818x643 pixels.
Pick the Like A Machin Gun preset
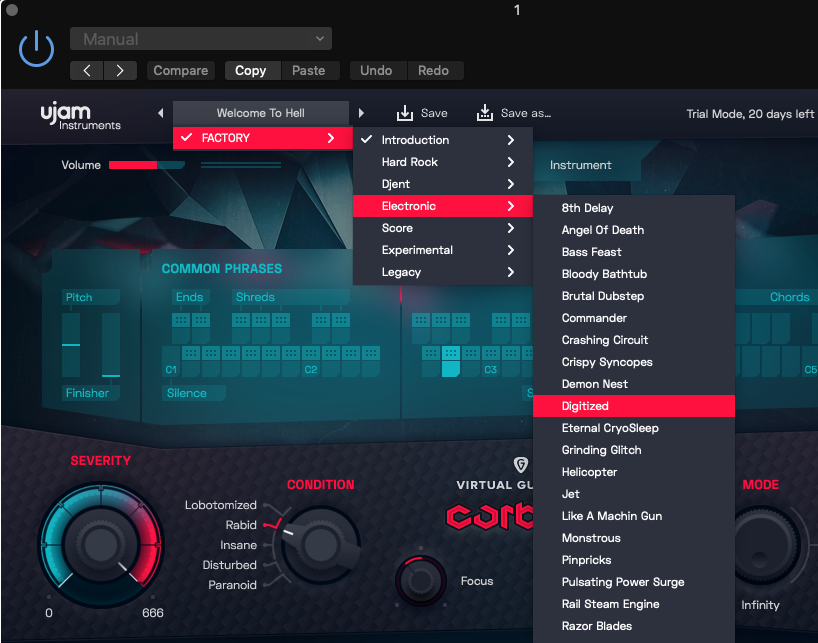(634, 516)
